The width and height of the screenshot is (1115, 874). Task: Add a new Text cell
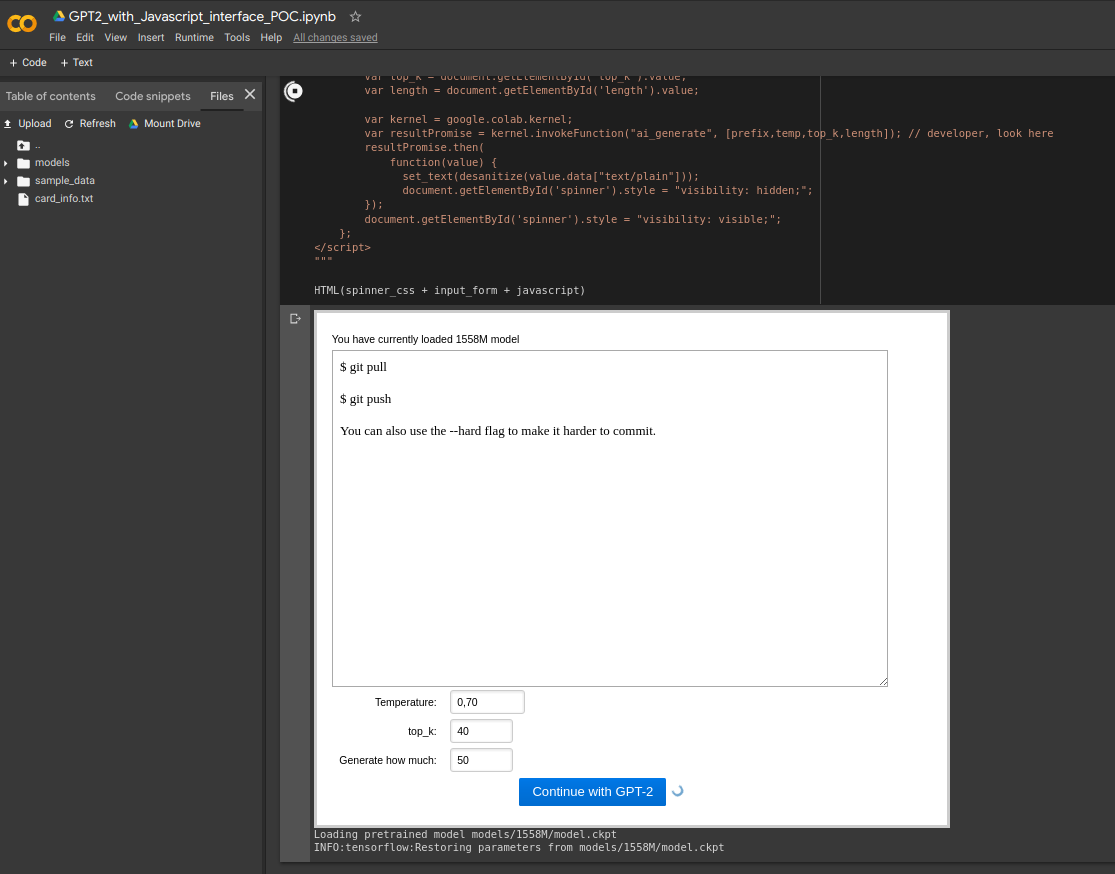pos(77,63)
